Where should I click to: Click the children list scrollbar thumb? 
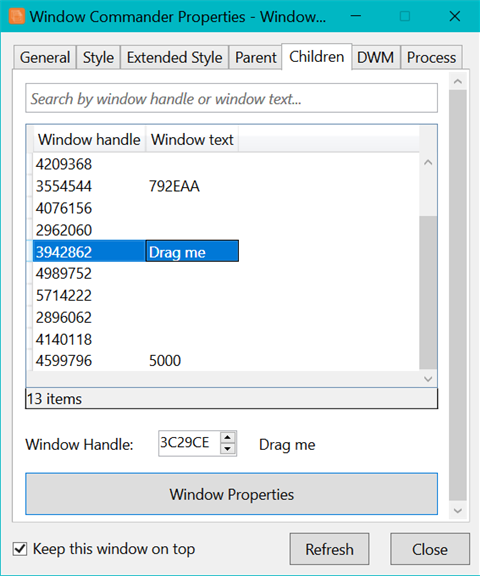428,292
